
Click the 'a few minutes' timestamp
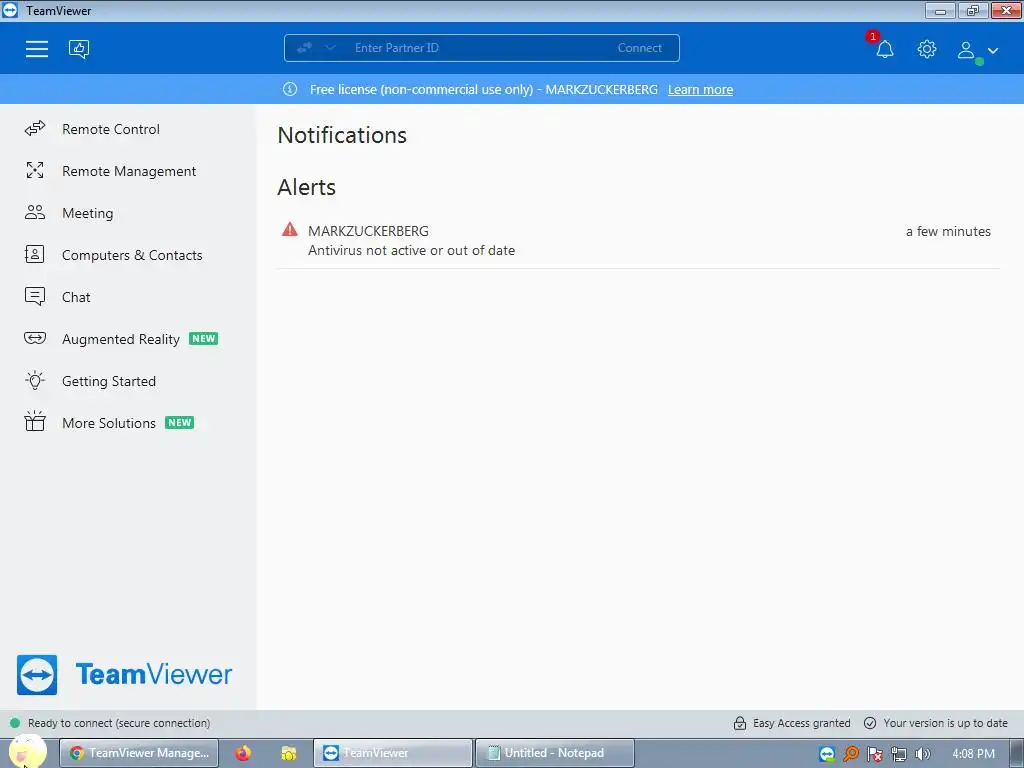pyautogui.click(x=948, y=231)
